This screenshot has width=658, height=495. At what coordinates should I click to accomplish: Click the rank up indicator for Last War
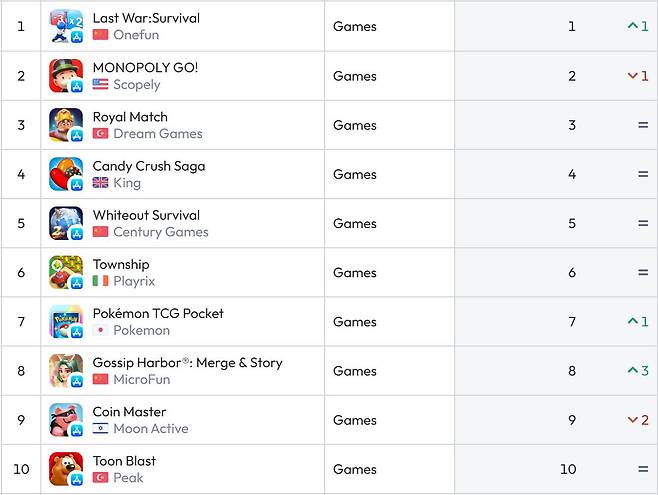click(x=638, y=26)
